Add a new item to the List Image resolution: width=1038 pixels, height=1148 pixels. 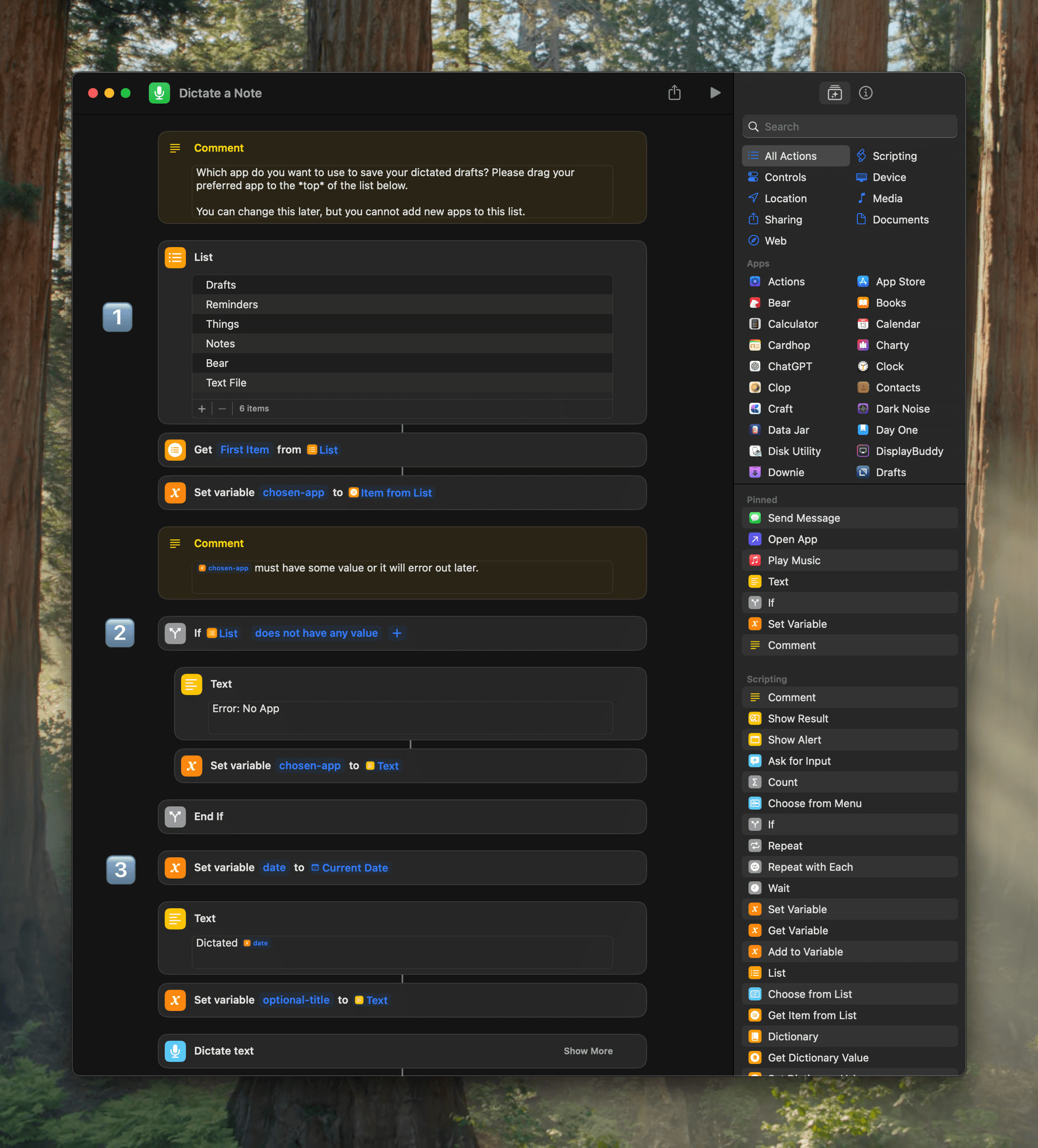201,408
